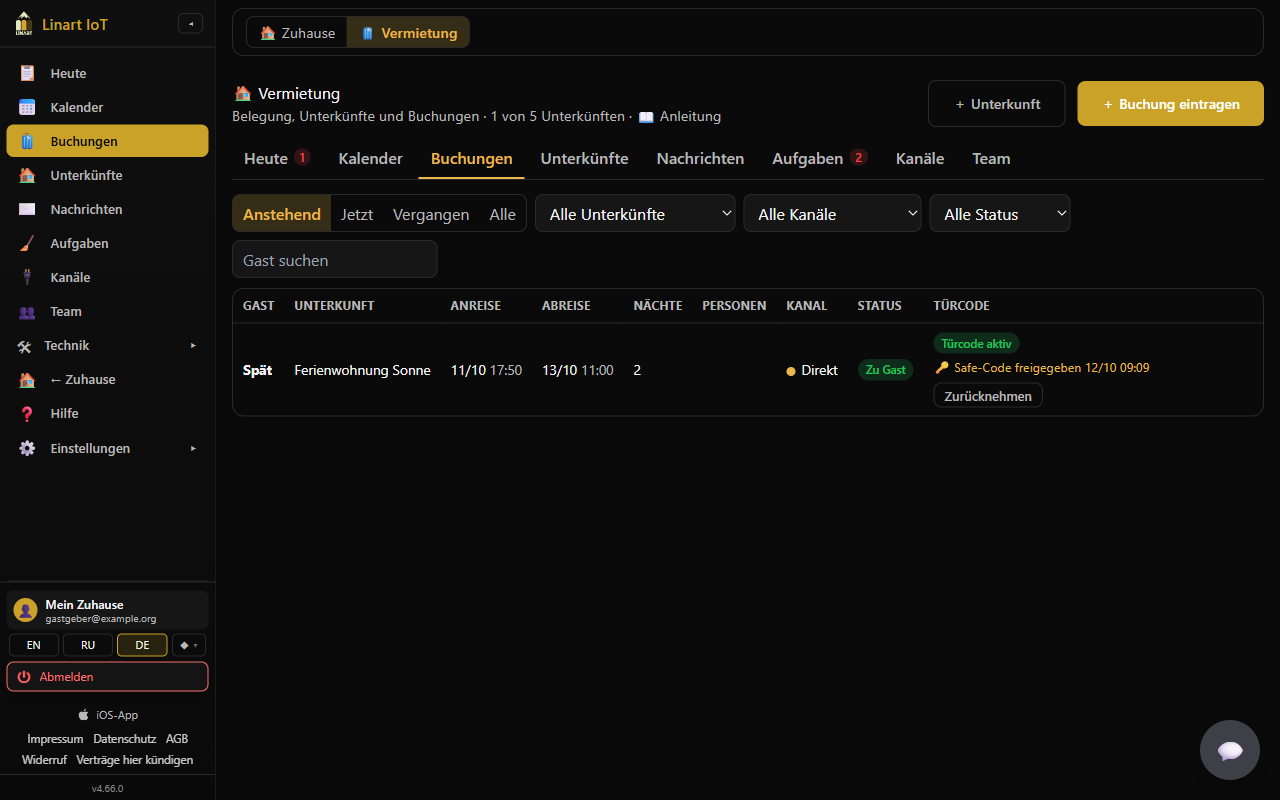Show Anstehend bookings filter
Viewport: 1280px width, 800px height.
pyautogui.click(x=282, y=214)
